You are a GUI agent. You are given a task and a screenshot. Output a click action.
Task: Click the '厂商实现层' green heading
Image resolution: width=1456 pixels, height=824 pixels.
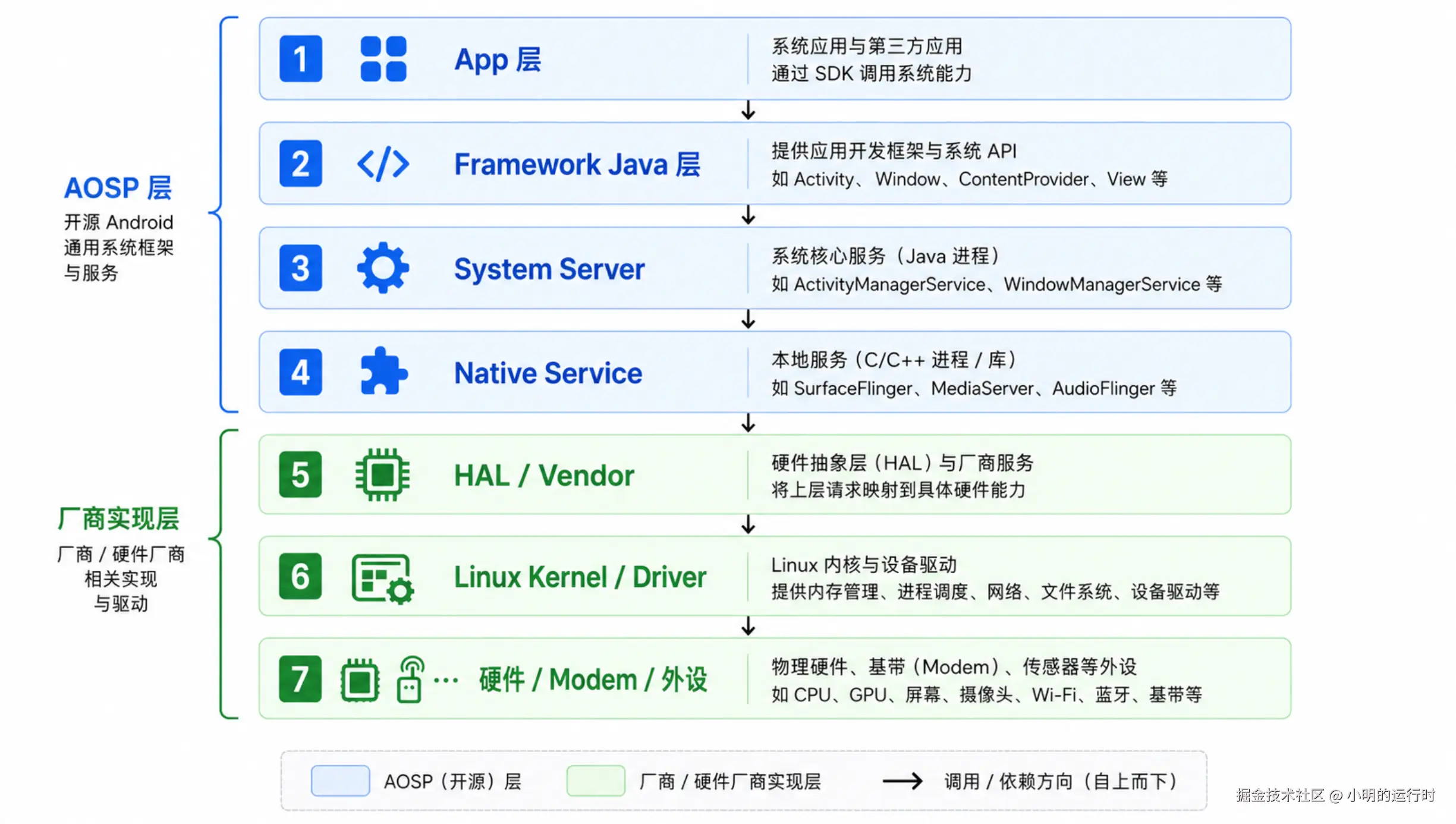(119, 519)
